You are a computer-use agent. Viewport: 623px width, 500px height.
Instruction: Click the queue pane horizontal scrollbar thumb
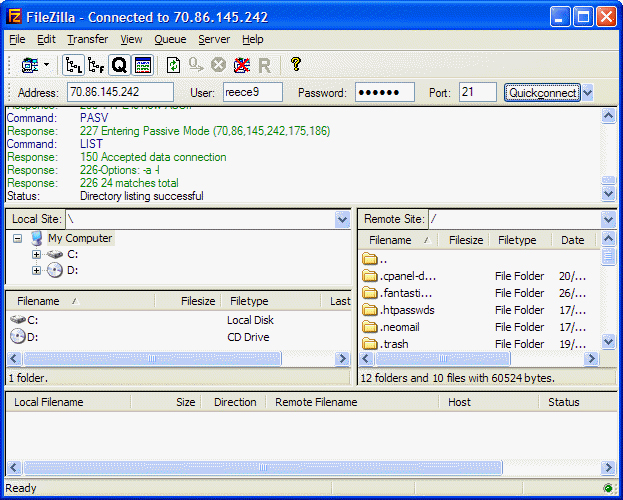(x=263, y=467)
